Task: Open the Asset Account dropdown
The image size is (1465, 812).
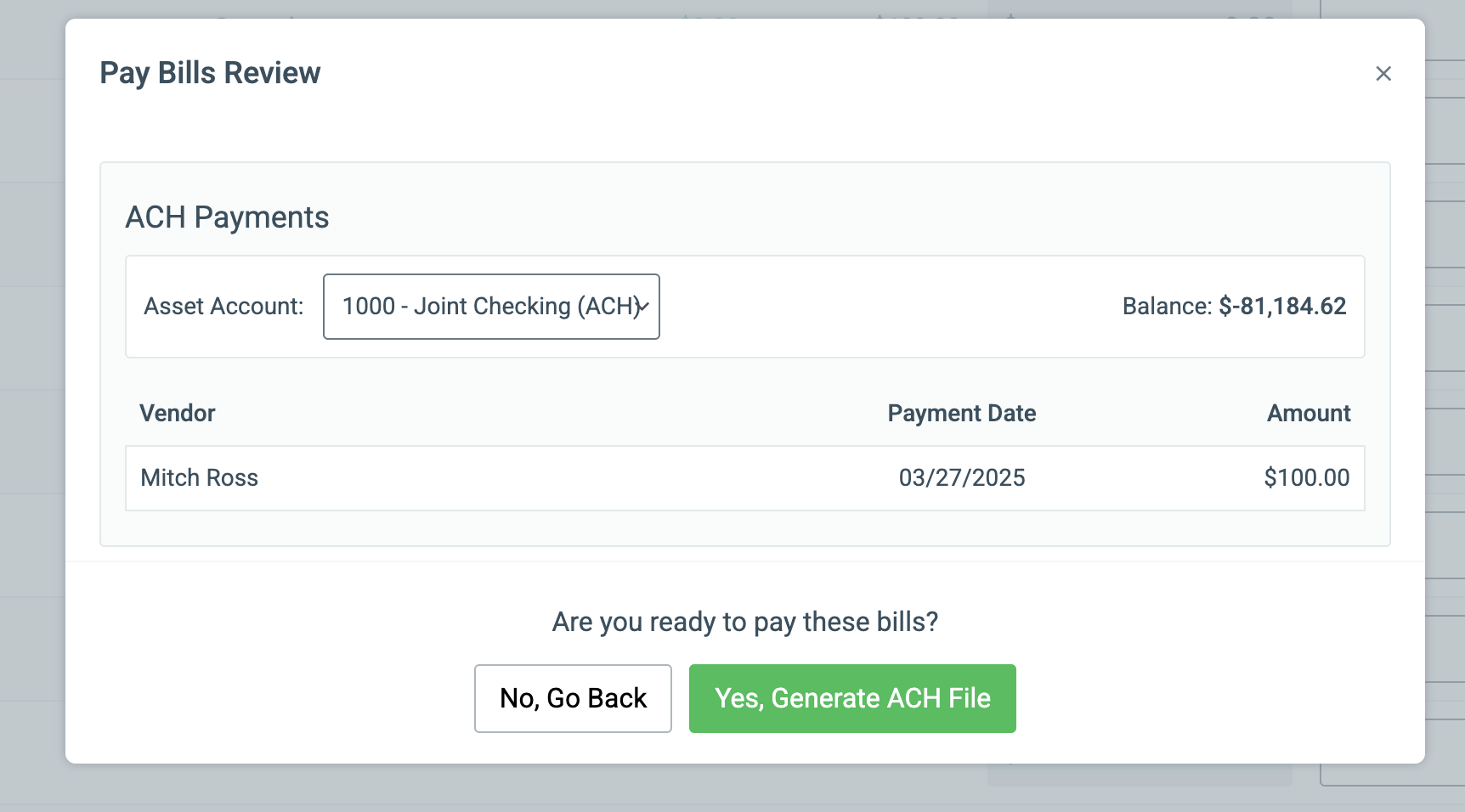Action: coord(491,307)
